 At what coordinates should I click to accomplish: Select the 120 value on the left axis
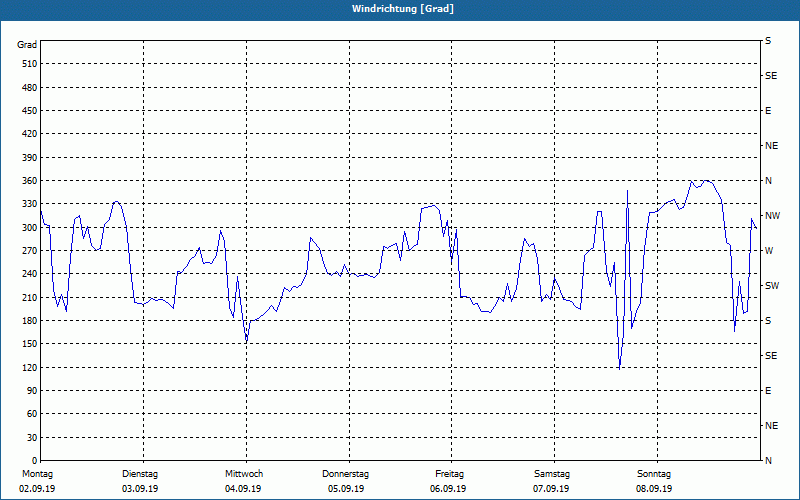[x=30, y=367]
